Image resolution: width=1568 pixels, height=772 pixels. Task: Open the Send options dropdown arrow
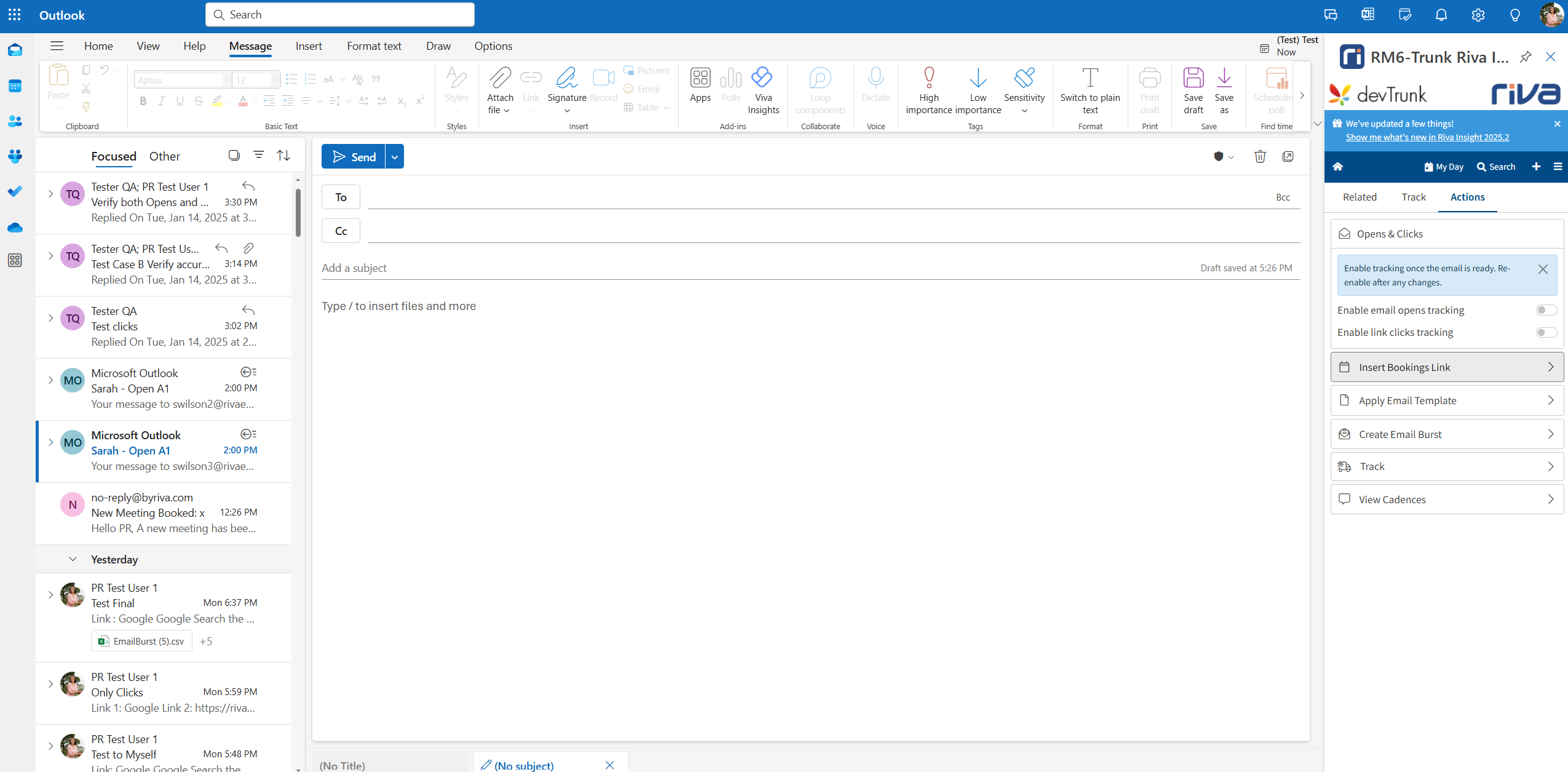395,157
